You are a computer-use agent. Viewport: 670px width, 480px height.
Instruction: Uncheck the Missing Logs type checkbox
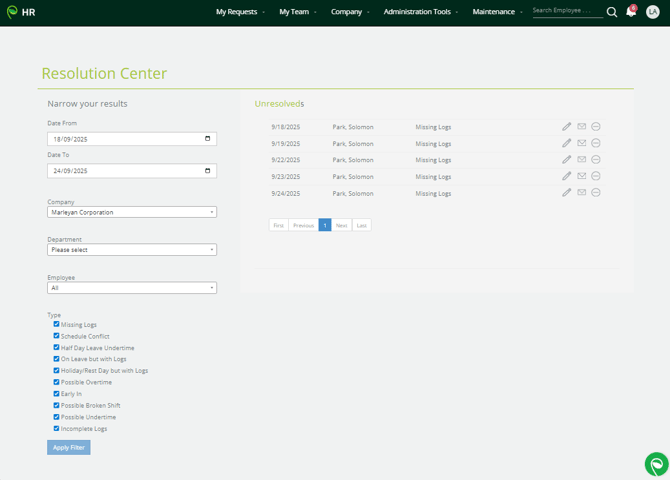click(56, 325)
